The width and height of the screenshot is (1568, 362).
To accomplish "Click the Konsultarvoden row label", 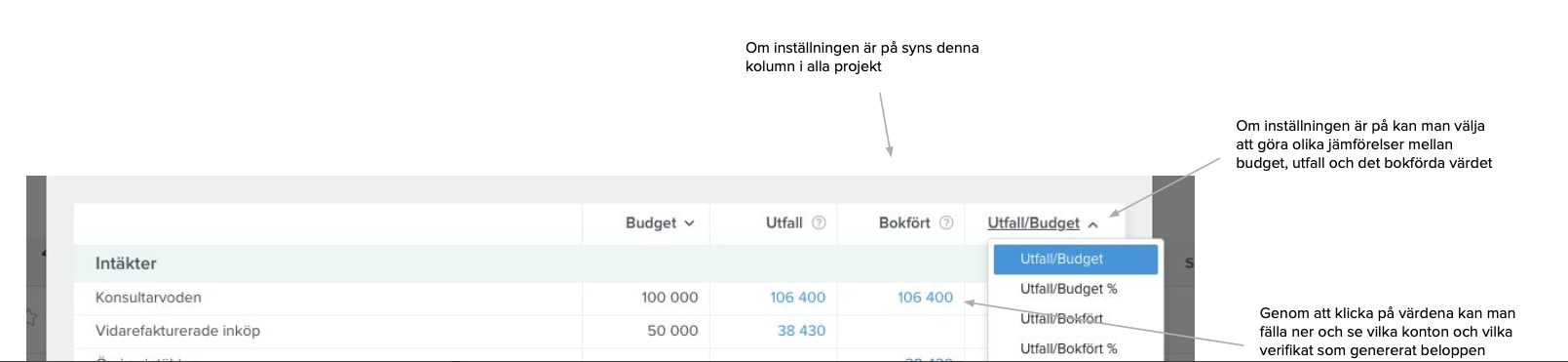I will pos(148,298).
